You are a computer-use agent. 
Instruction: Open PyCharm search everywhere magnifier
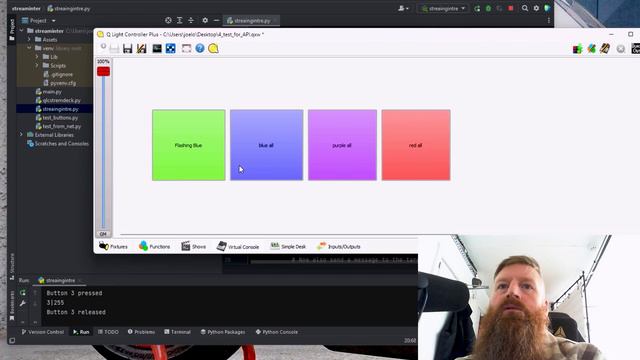pos(525,8)
